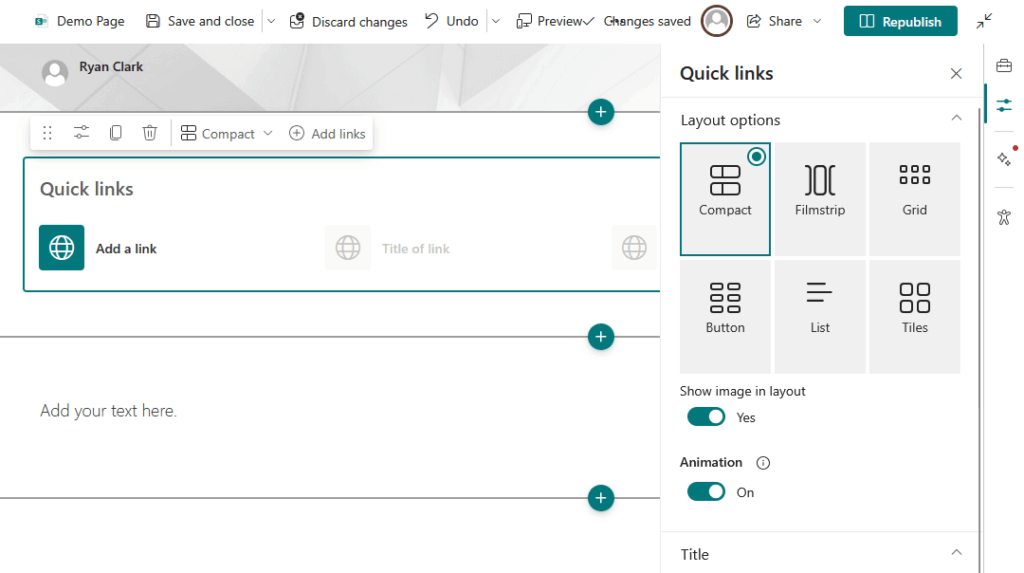1024x573 pixels.
Task: Select the Tiles layout option
Action: (x=914, y=316)
